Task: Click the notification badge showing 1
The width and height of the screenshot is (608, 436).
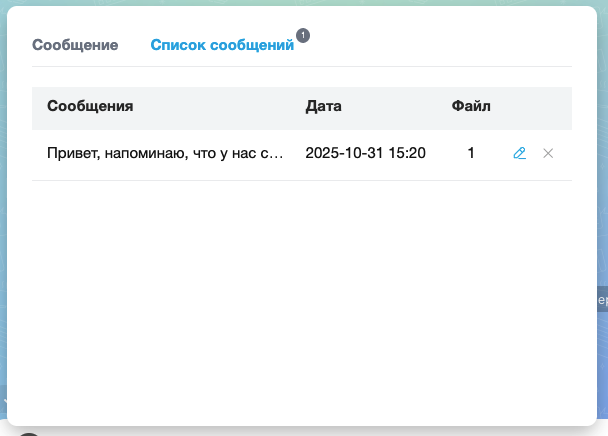Action: [x=303, y=35]
